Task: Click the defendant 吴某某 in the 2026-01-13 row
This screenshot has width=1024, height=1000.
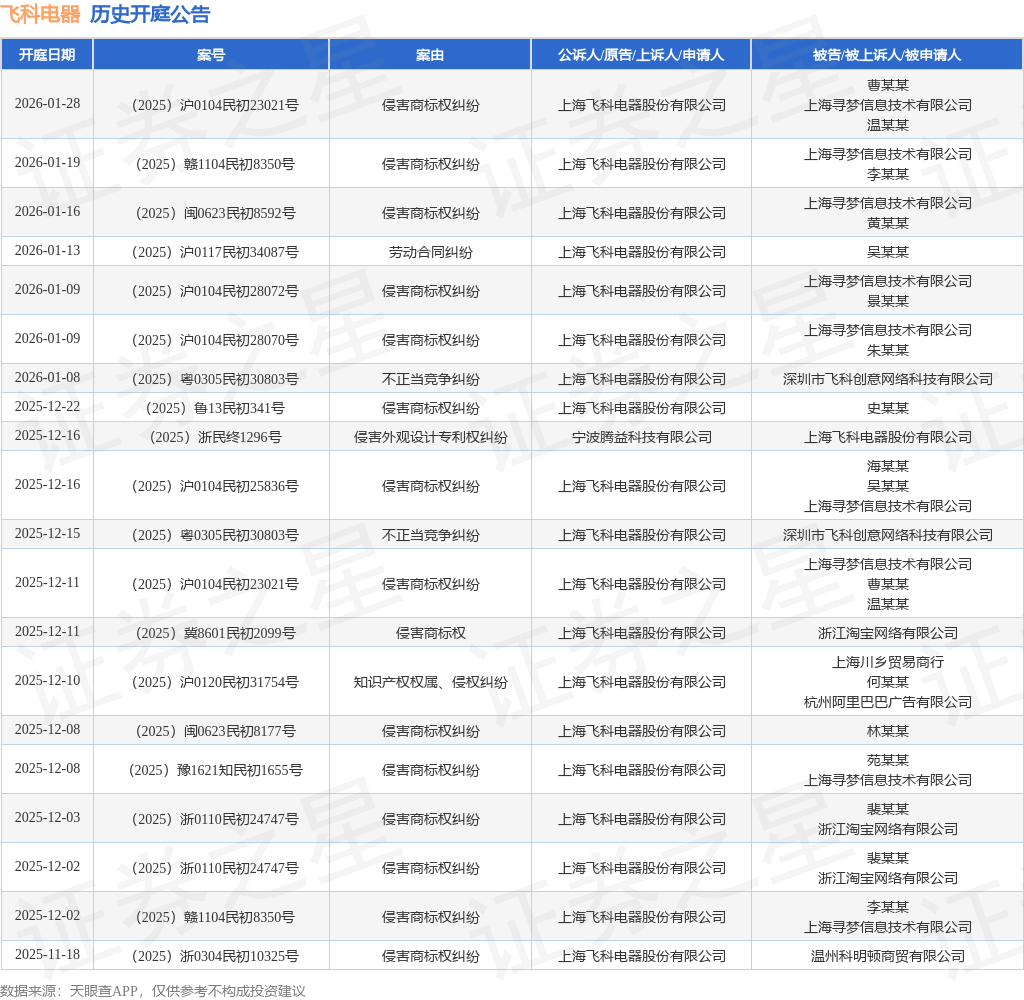Action: pos(888,252)
